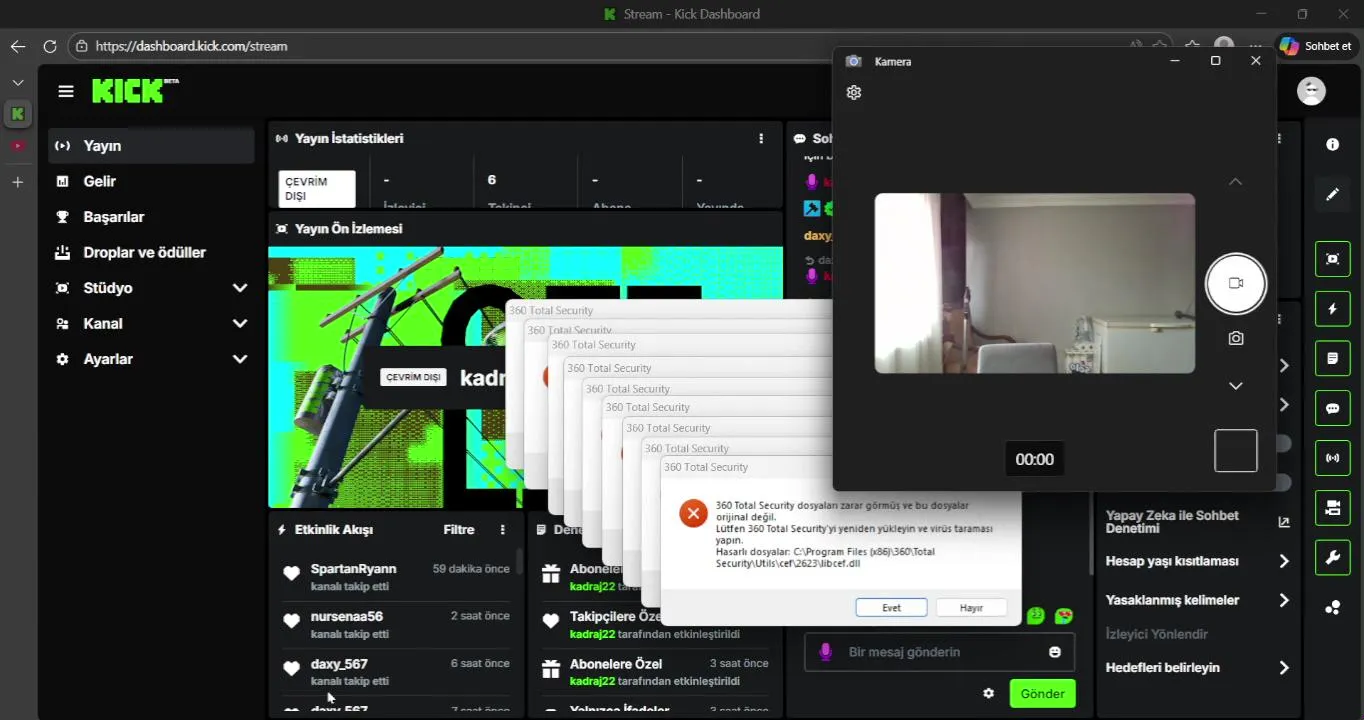The width and height of the screenshot is (1364, 720).
Task: Click the camera live preview
Action: (1035, 283)
